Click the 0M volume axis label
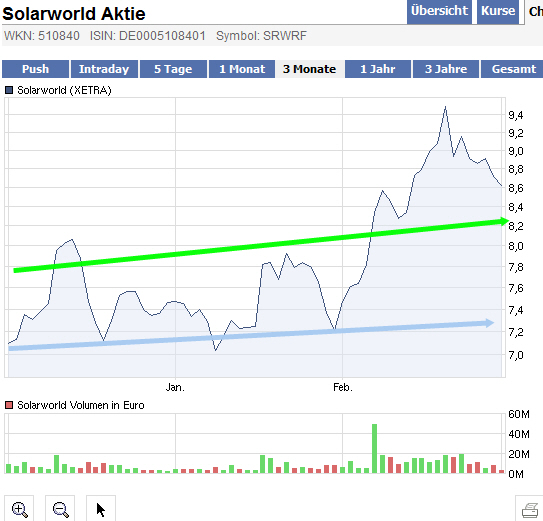 (516, 474)
